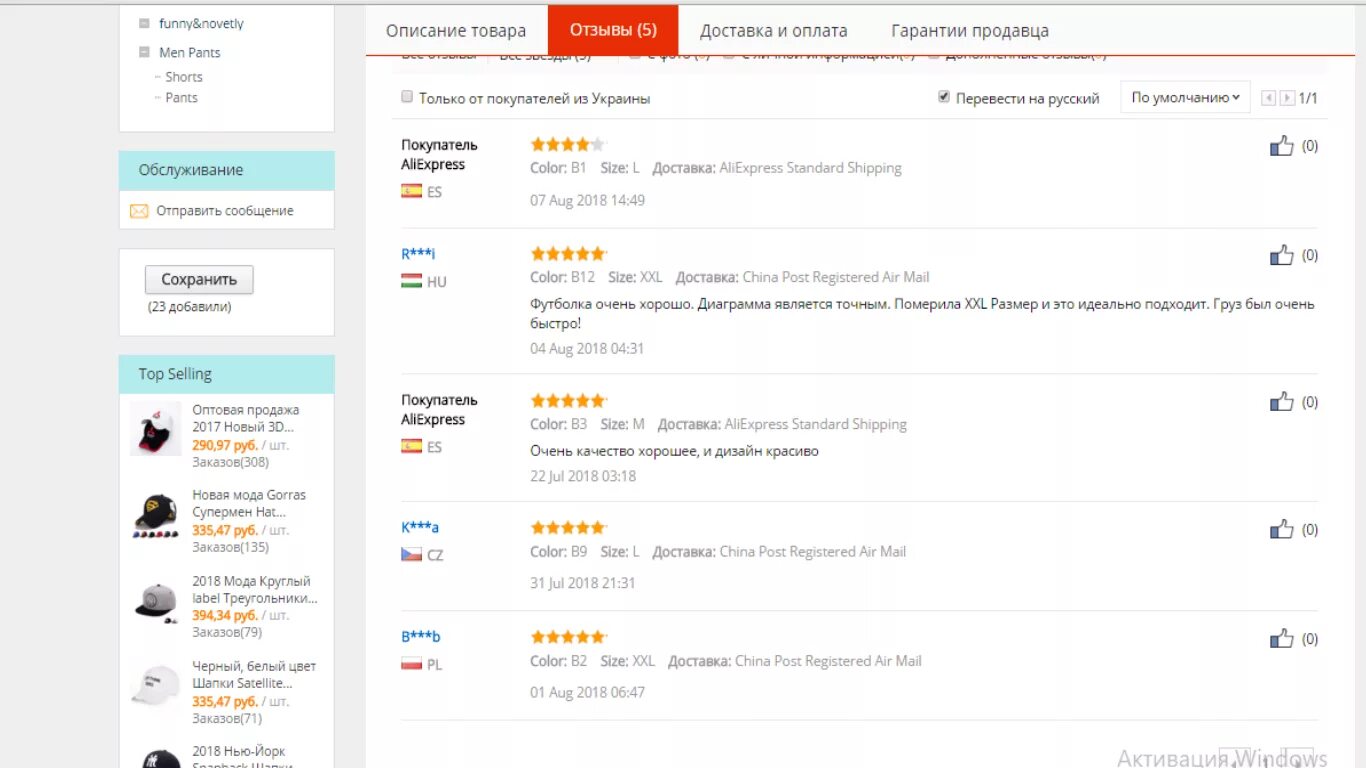Click the Hungary flag under R***i

(x=411, y=281)
